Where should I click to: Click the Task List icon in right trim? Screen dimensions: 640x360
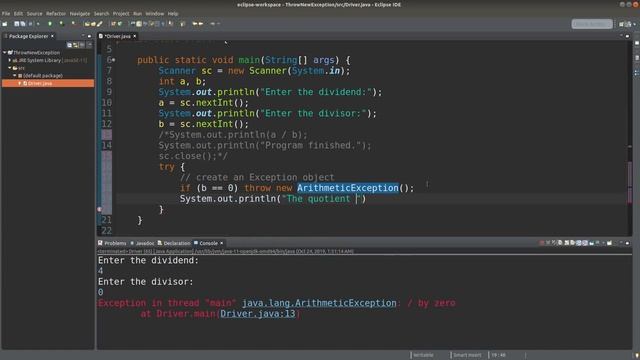pos(637,58)
